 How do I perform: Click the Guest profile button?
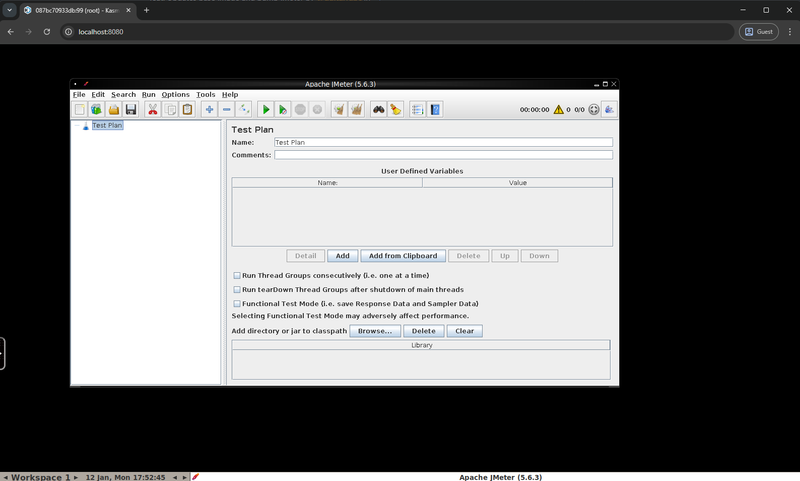759,32
